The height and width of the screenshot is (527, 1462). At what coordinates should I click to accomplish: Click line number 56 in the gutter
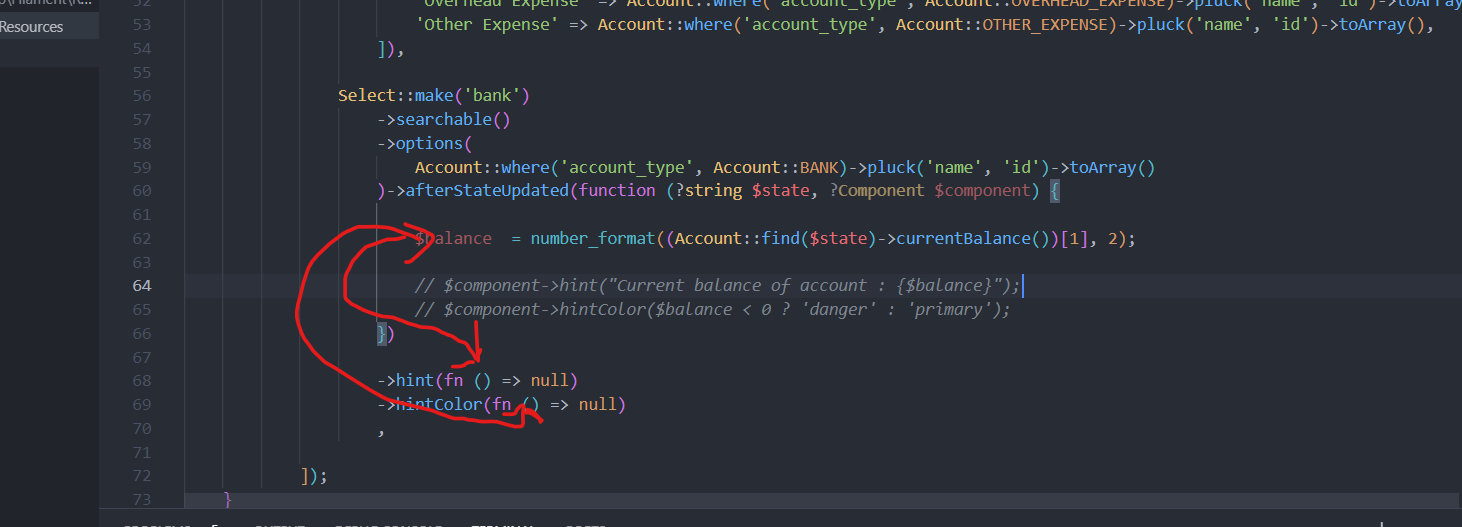pos(141,96)
